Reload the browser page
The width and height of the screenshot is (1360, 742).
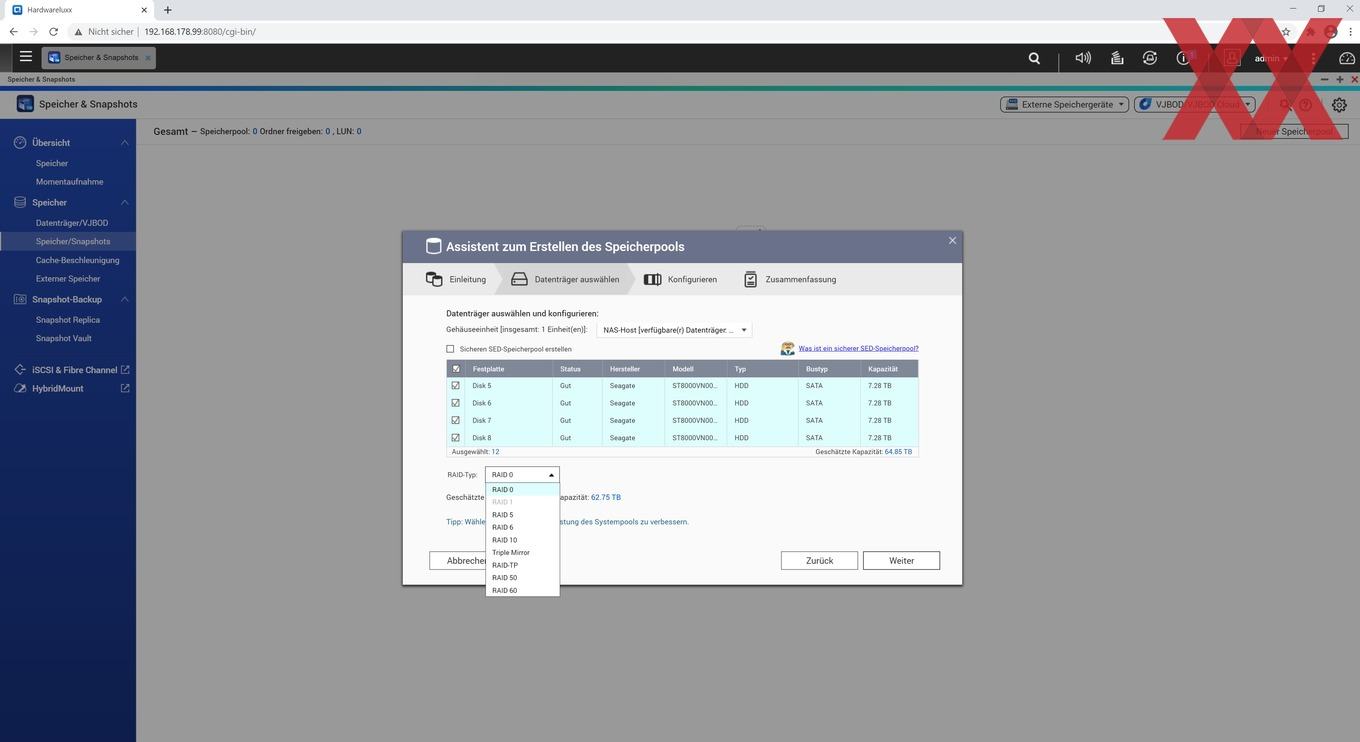tap(53, 32)
